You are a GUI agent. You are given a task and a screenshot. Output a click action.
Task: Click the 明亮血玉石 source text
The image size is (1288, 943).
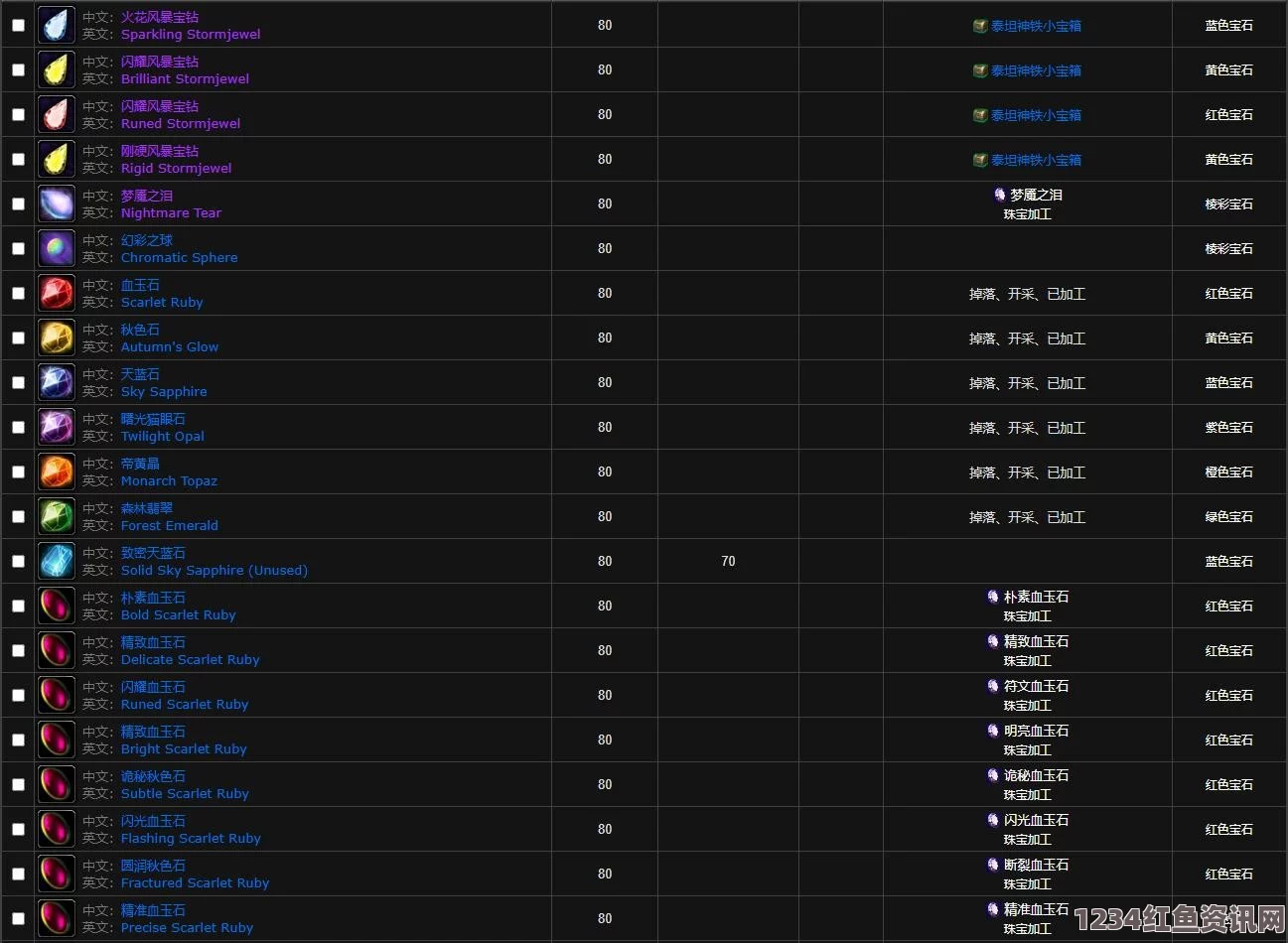click(x=1036, y=731)
